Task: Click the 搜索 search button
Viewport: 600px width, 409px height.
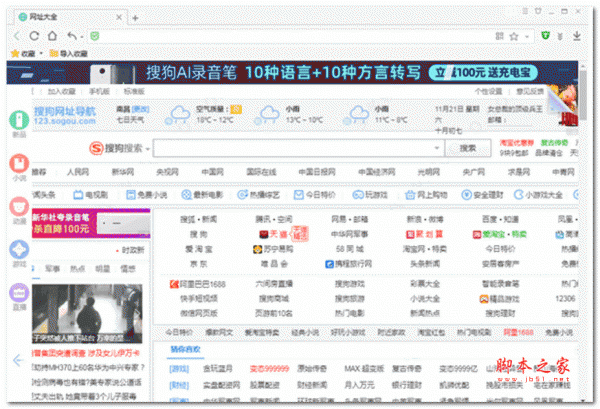Action: point(468,148)
